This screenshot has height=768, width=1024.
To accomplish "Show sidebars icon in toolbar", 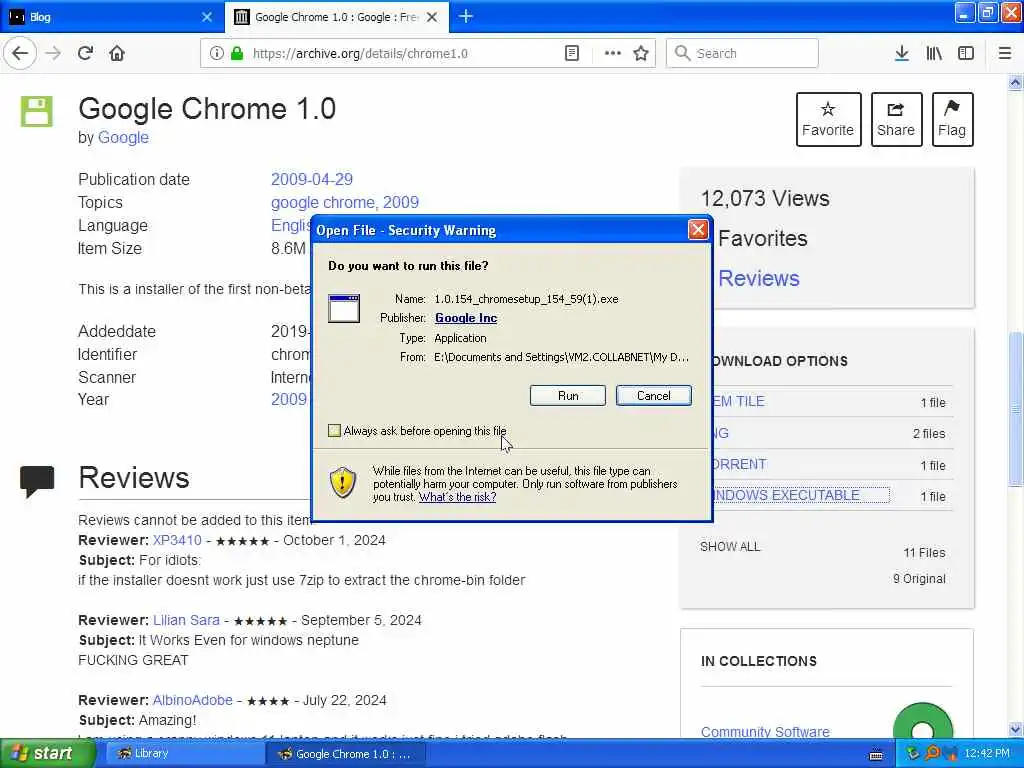I will click(x=966, y=54).
